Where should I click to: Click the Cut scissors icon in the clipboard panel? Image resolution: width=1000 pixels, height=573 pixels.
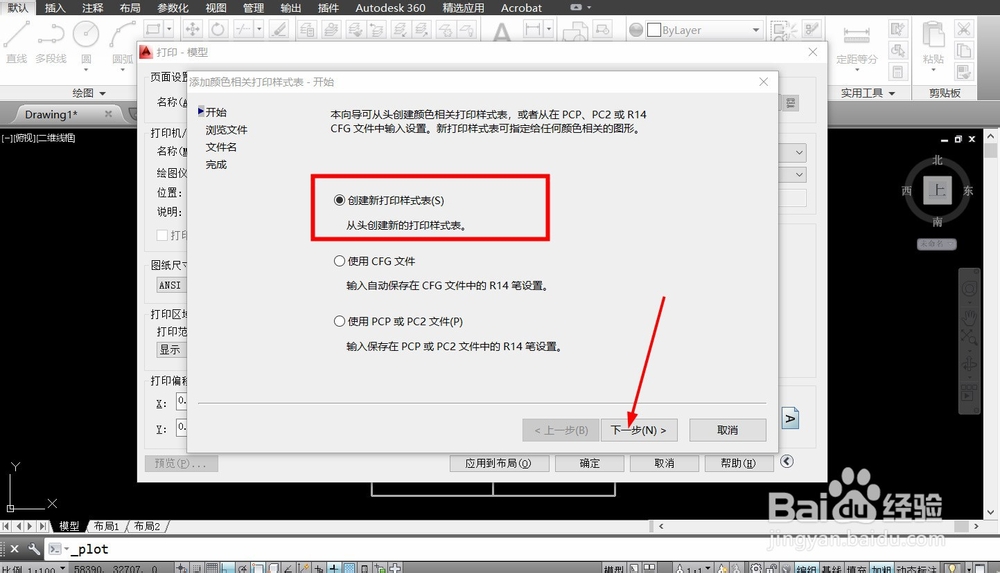964,29
